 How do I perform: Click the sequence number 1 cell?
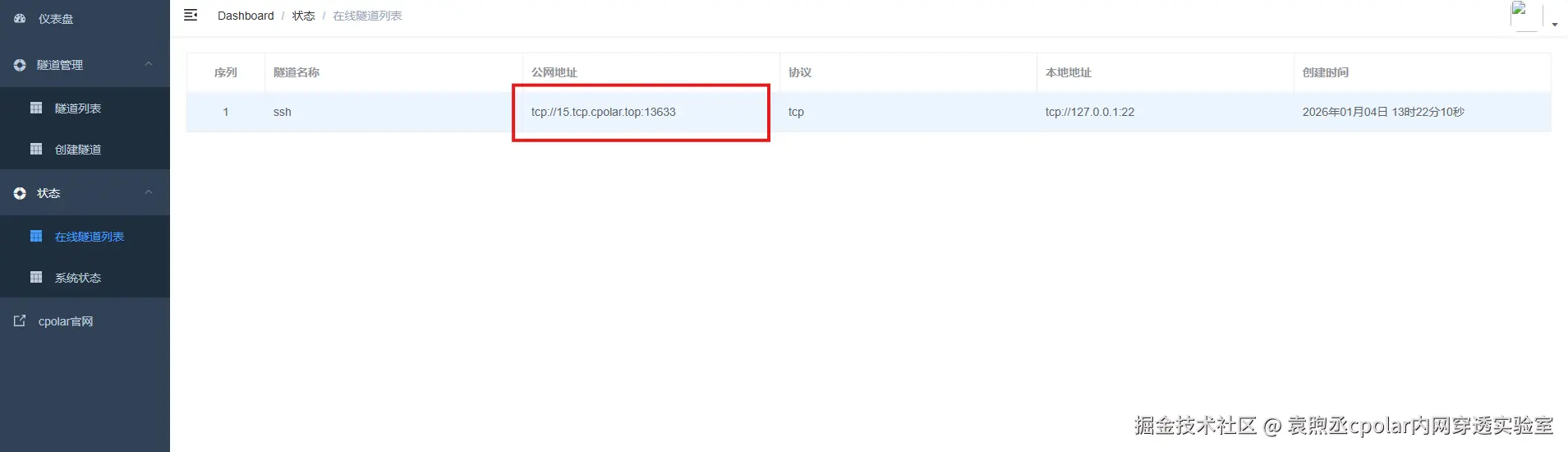point(226,112)
